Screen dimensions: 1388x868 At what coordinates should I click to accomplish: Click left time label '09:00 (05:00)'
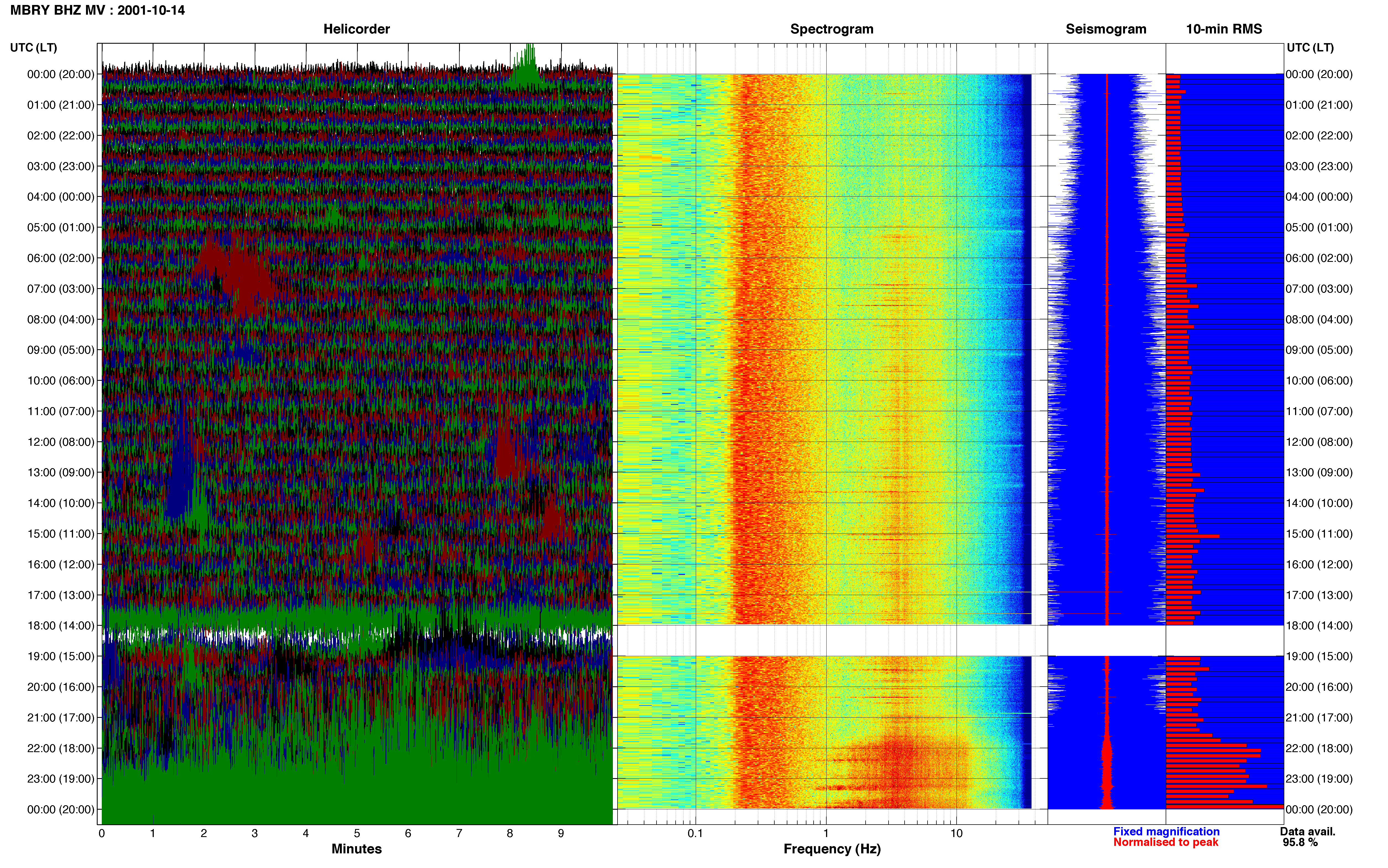[x=61, y=350]
